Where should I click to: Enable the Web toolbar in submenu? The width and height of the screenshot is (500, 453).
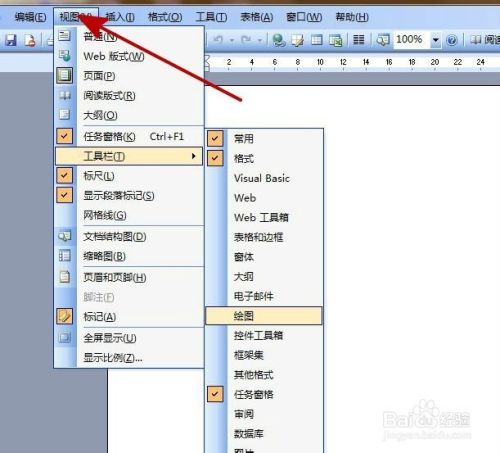coord(264,198)
